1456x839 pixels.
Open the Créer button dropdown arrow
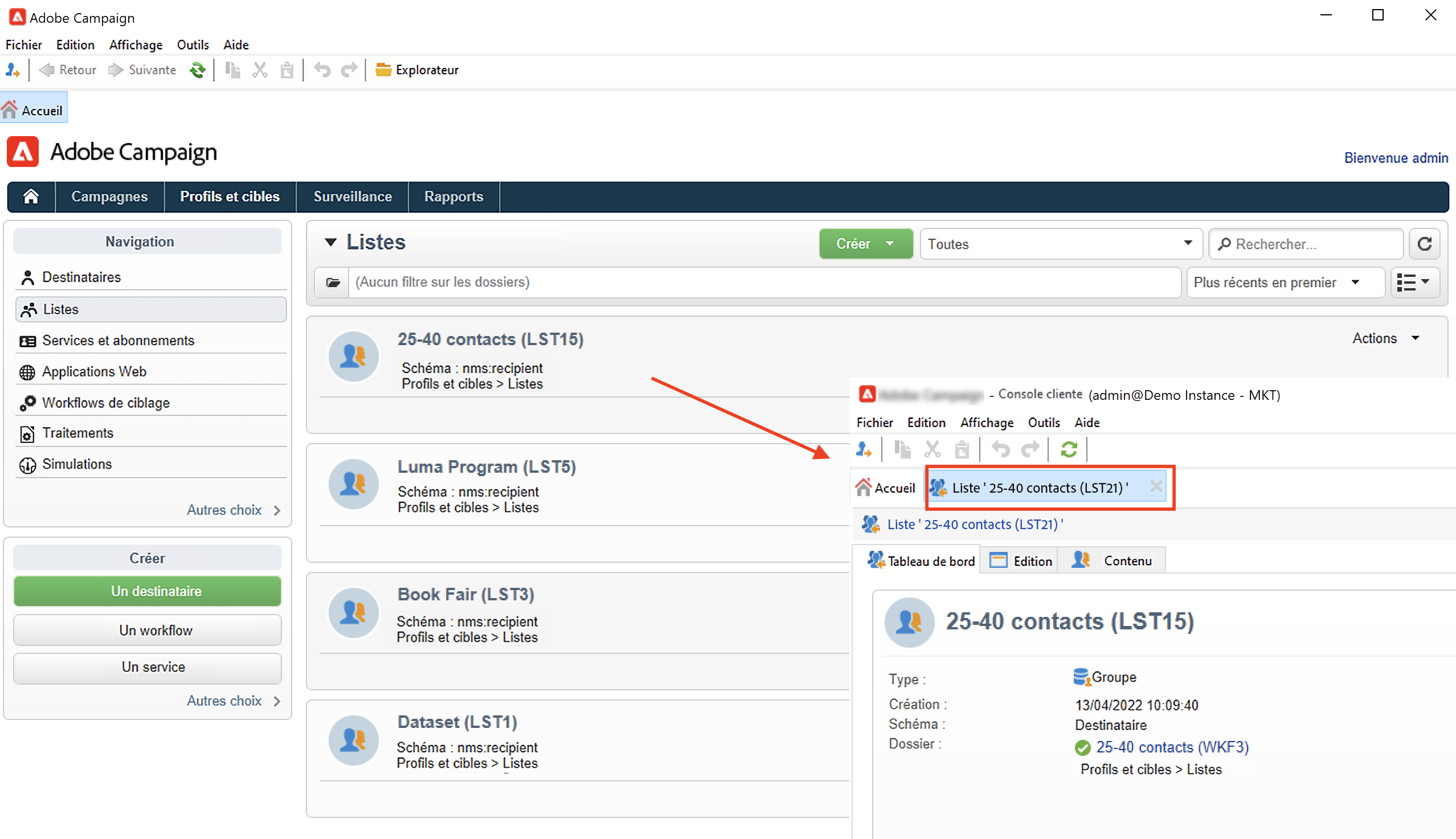(890, 244)
